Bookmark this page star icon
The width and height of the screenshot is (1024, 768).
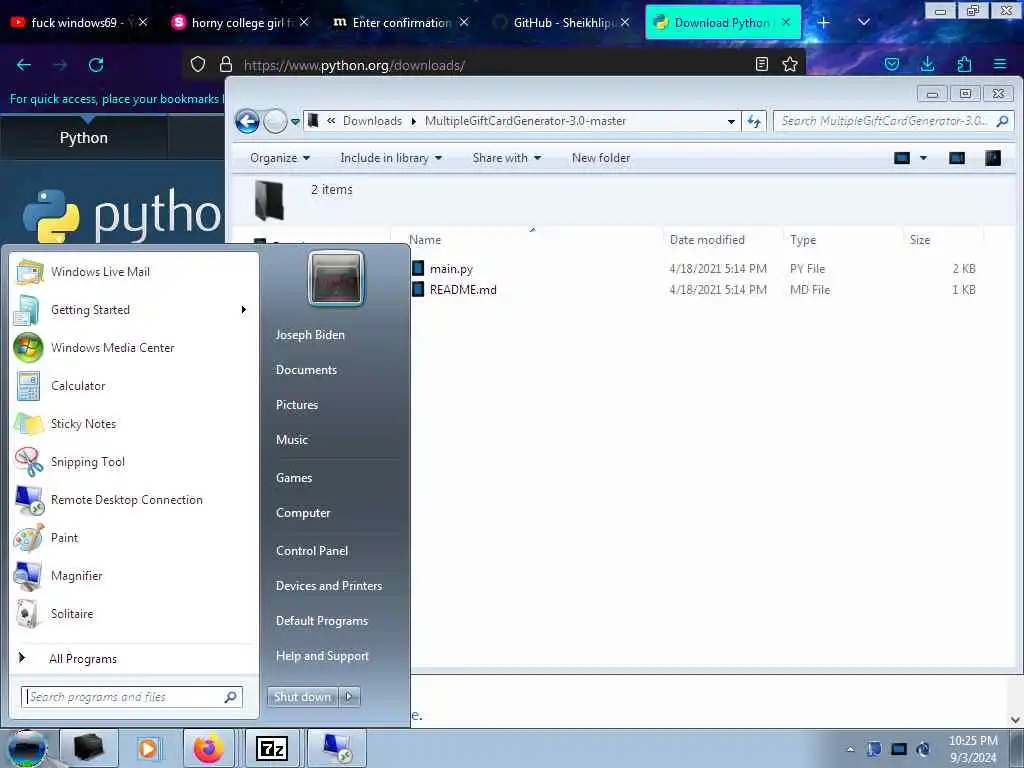pyautogui.click(x=790, y=64)
